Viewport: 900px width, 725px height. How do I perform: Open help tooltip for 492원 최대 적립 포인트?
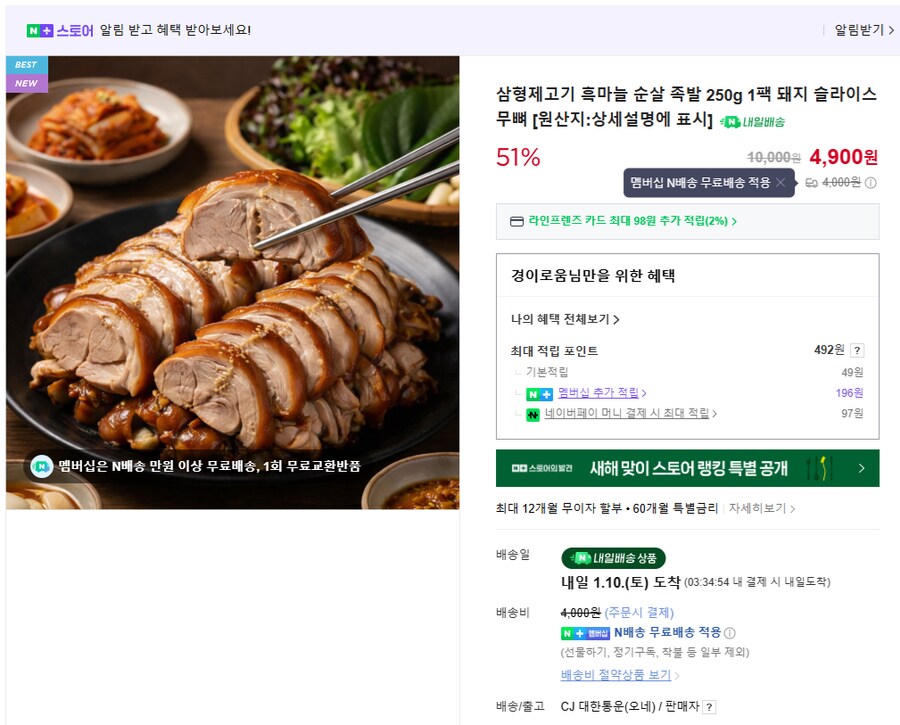(856, 350)
